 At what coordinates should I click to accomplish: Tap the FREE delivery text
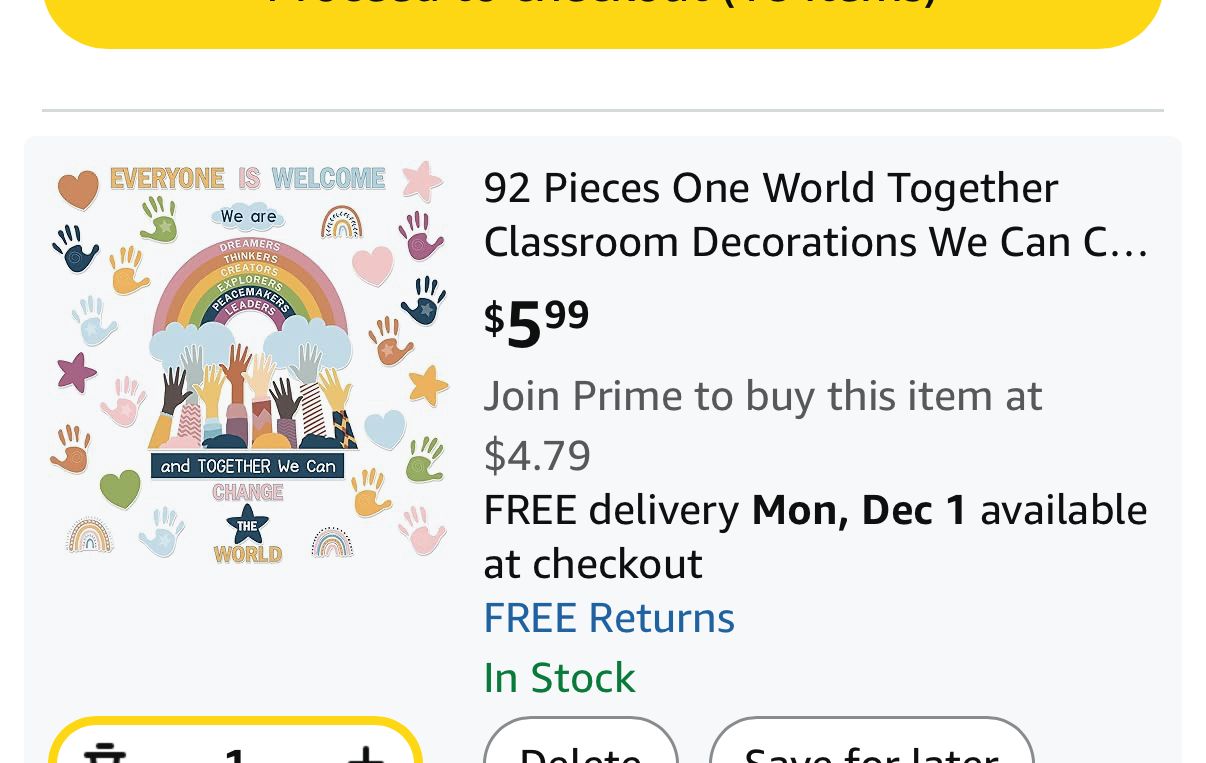coord(611,510)
